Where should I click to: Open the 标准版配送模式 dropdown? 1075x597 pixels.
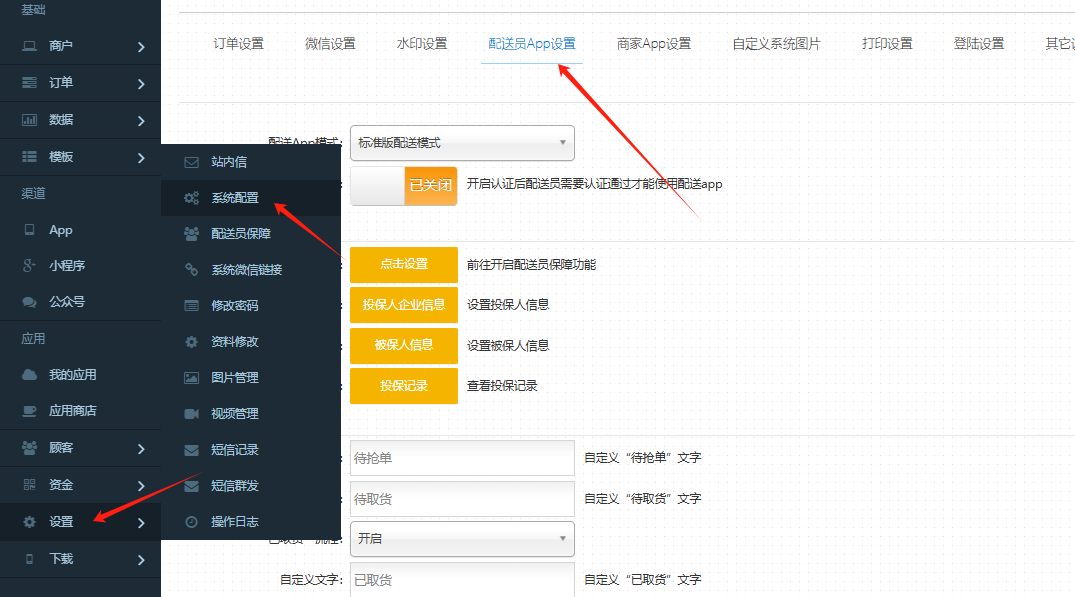pos(462,143)
